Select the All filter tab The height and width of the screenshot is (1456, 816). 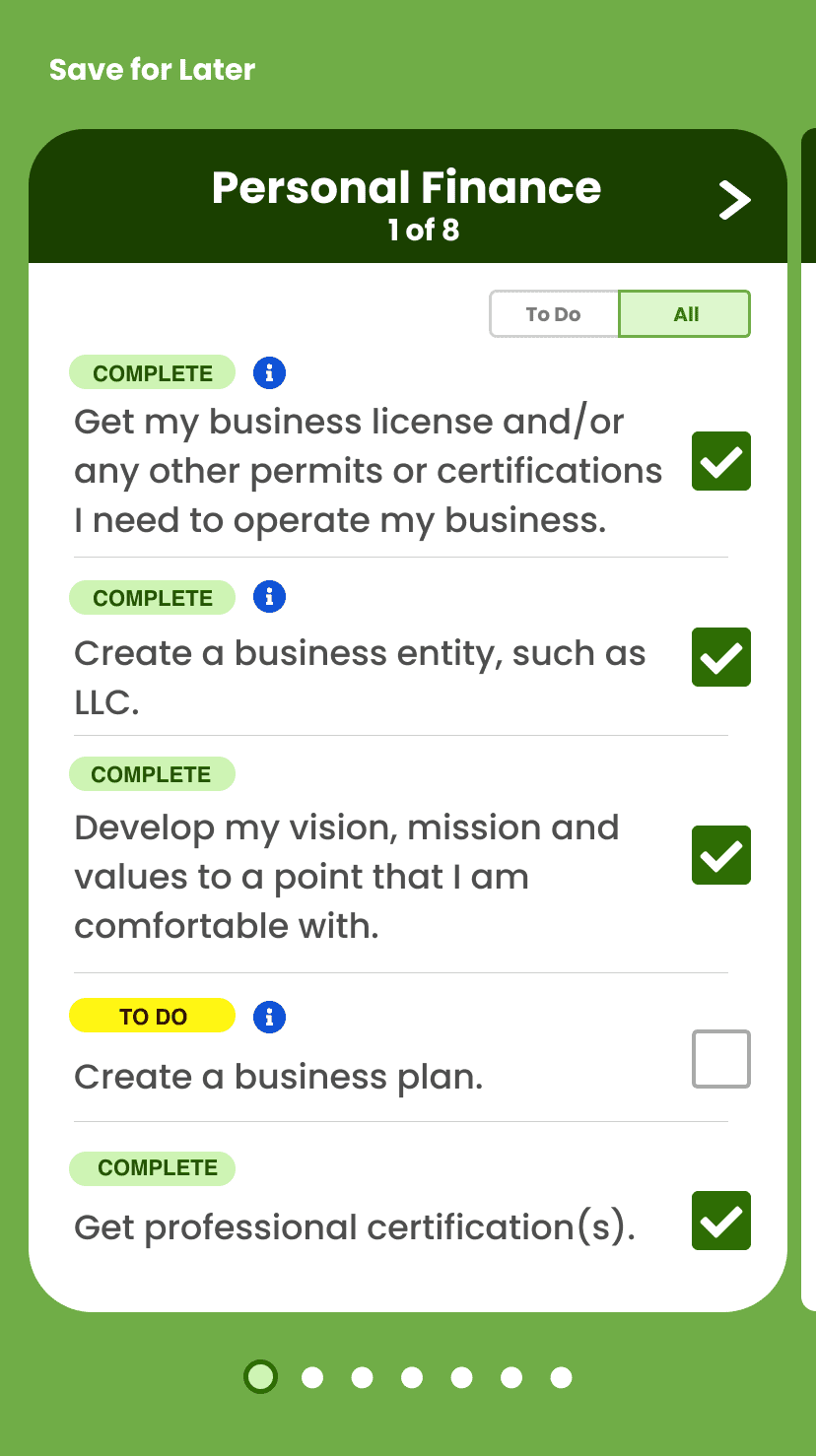point(685,314)
